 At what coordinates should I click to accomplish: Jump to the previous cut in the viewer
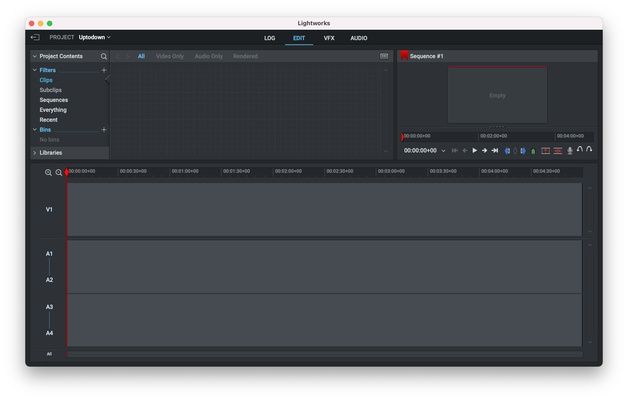(x=455, y=151)
